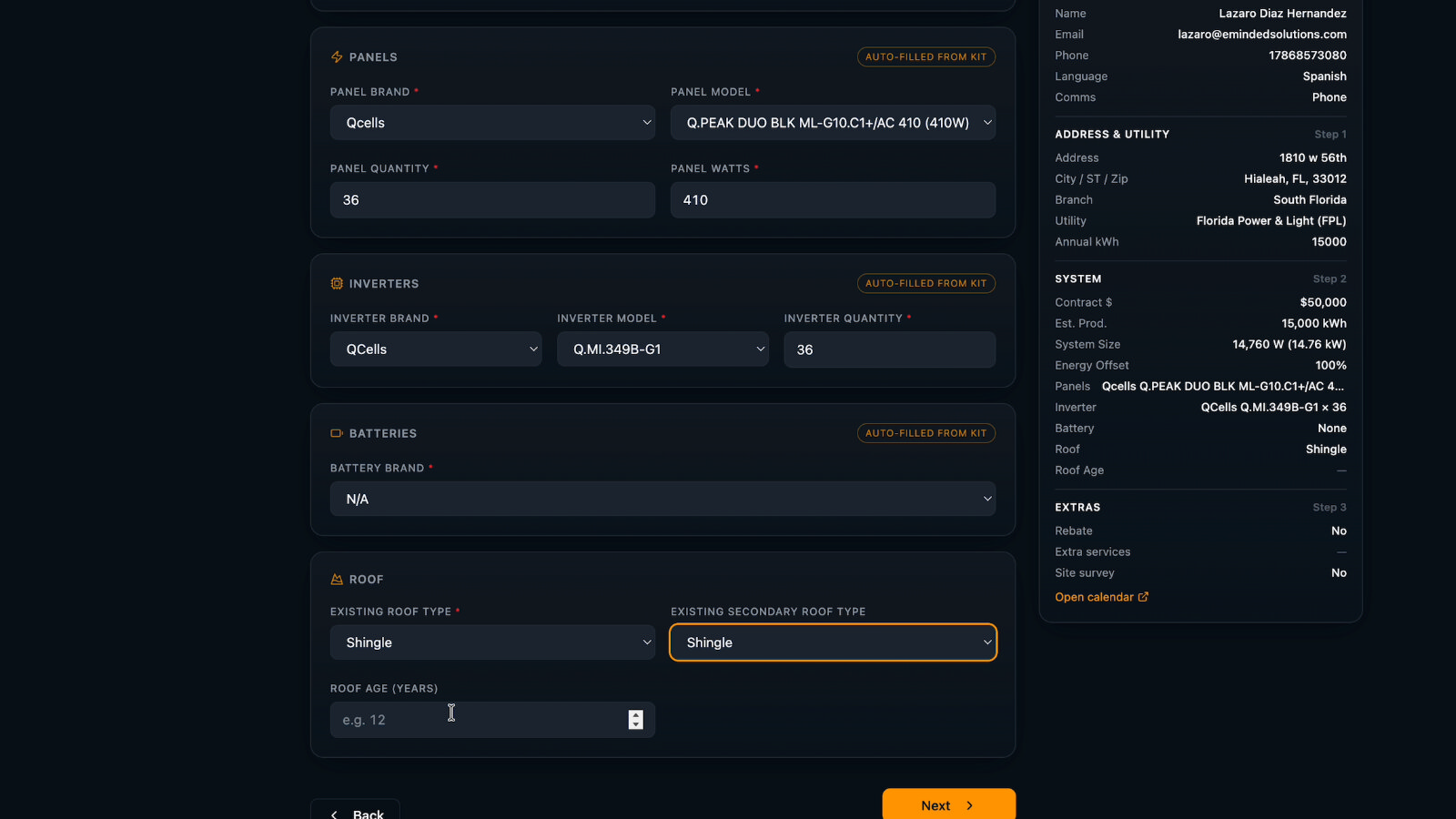Open the Panel Brand dropdown showing Qcells
This screenshot has height=819, width=1456.
[x=492, y=123]
